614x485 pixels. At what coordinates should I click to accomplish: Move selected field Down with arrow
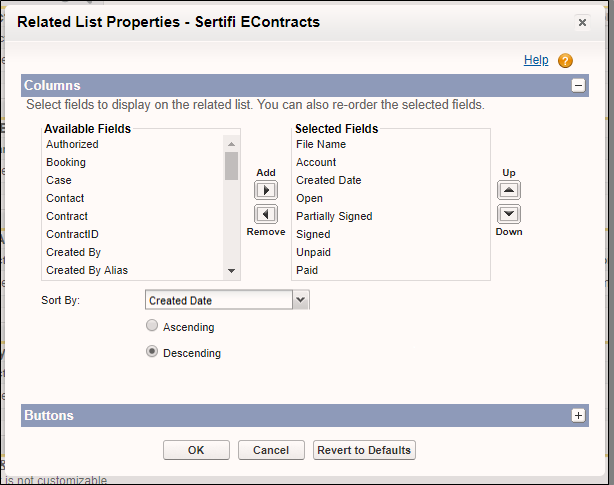coord(509,214)
